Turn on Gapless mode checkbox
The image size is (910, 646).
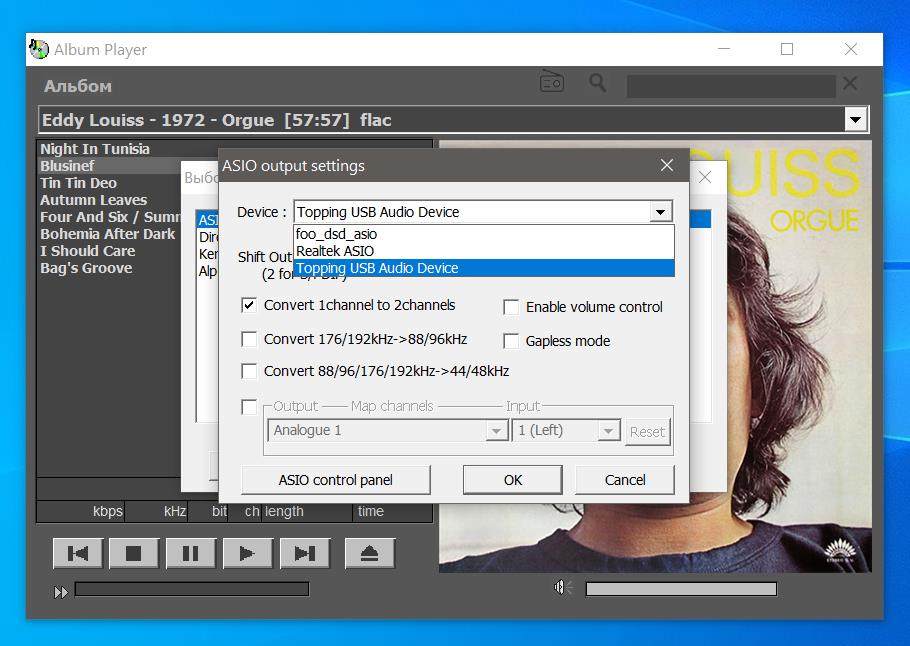[x=511, y=341]
